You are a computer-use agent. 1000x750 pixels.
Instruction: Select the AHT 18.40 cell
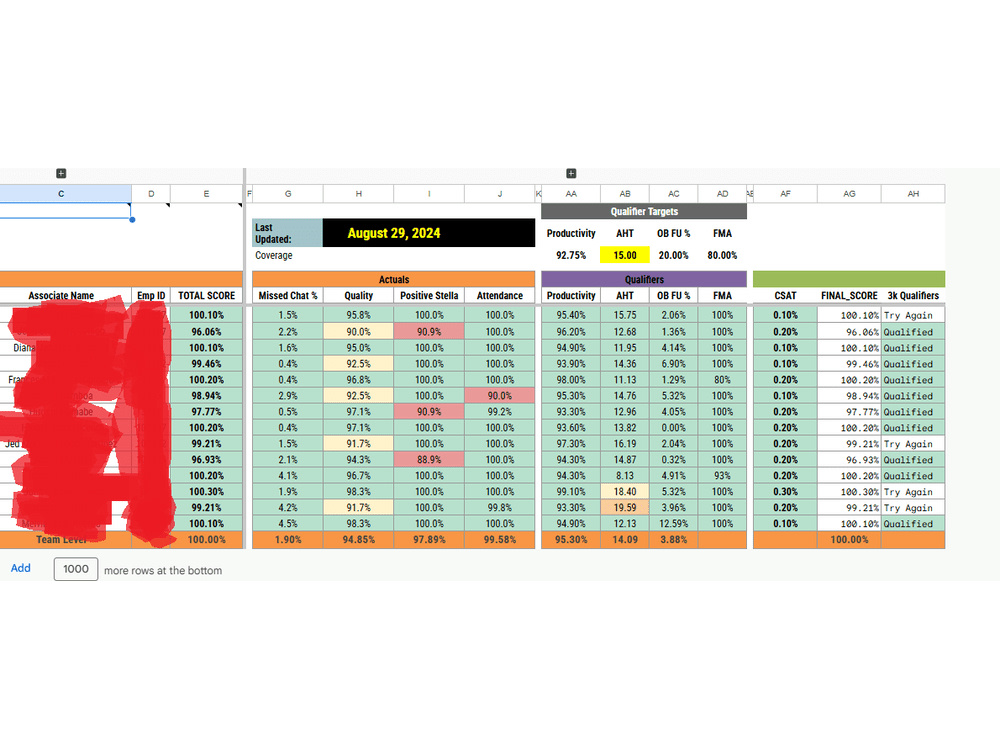pyautogui.click(x=625, y=492)
